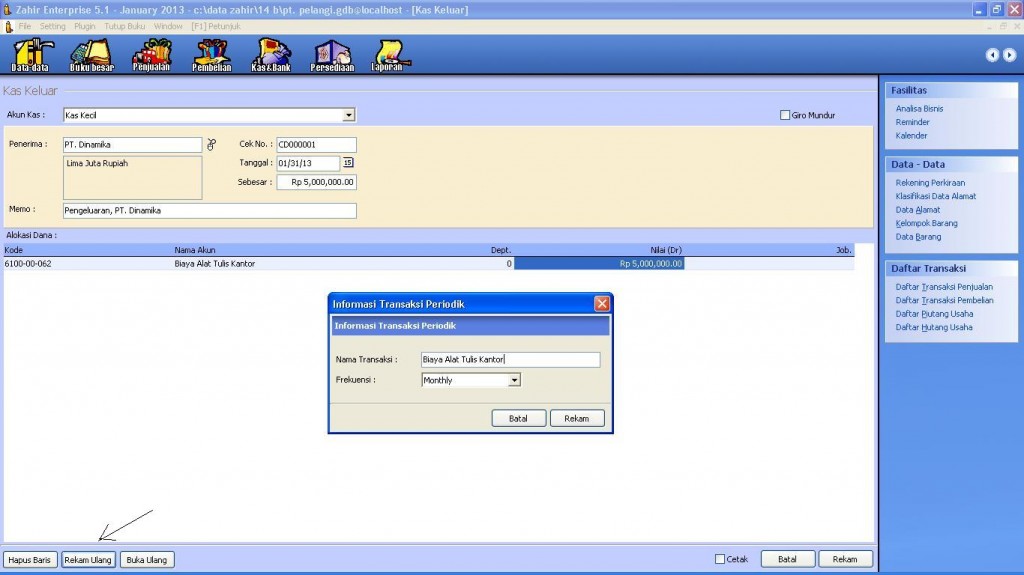Toggle the Cetak checkbox

click(720, 559)
